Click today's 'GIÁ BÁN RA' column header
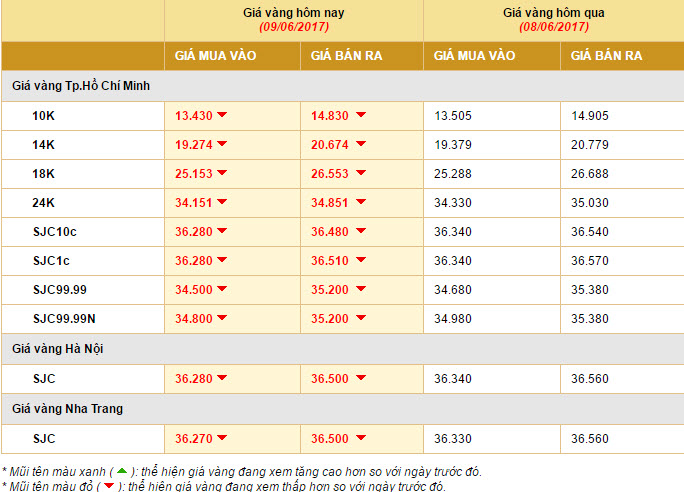This screenshot has width=684, height=492. click(346, 55)
